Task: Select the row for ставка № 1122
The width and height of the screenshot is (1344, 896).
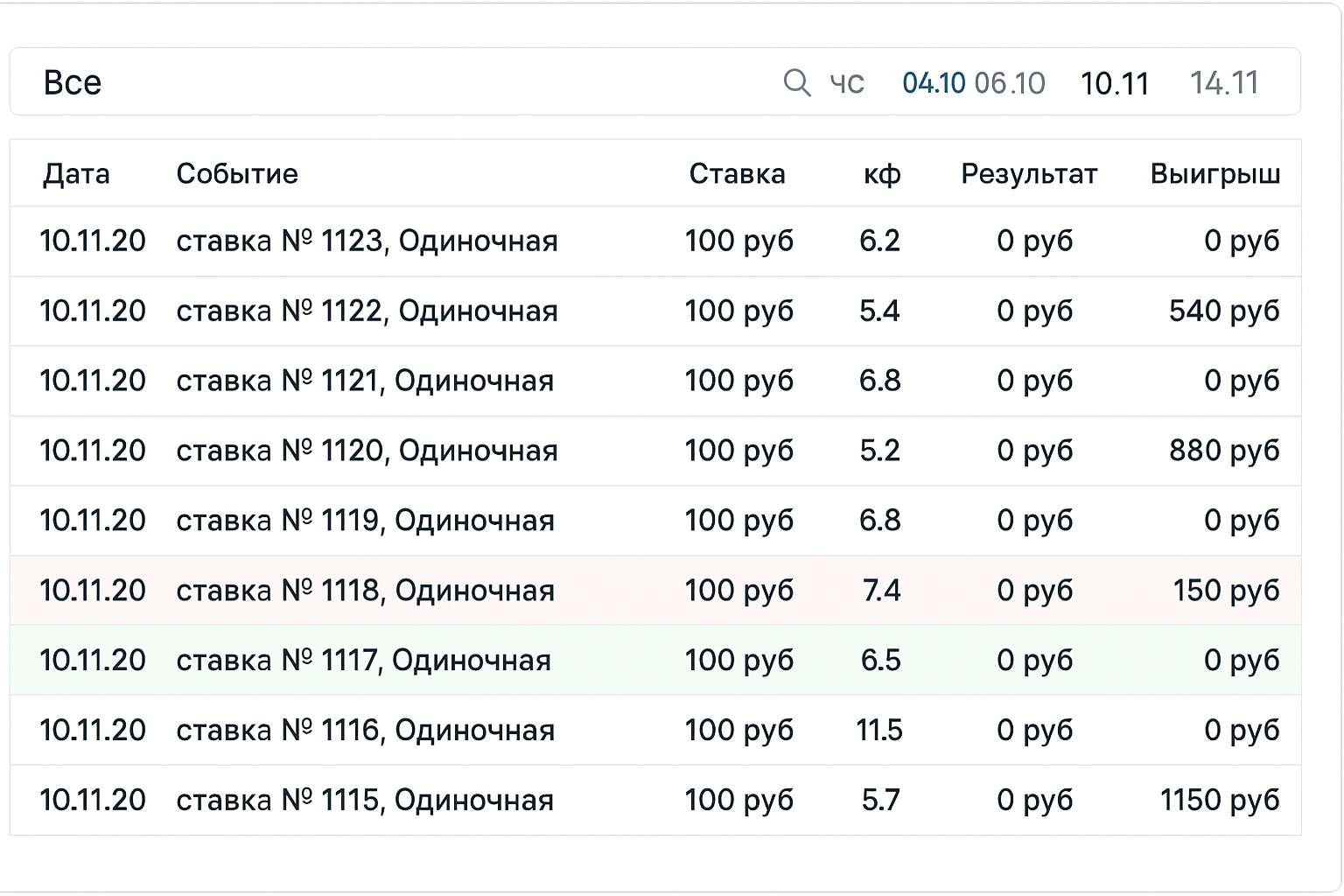Action: click(367, 311)
